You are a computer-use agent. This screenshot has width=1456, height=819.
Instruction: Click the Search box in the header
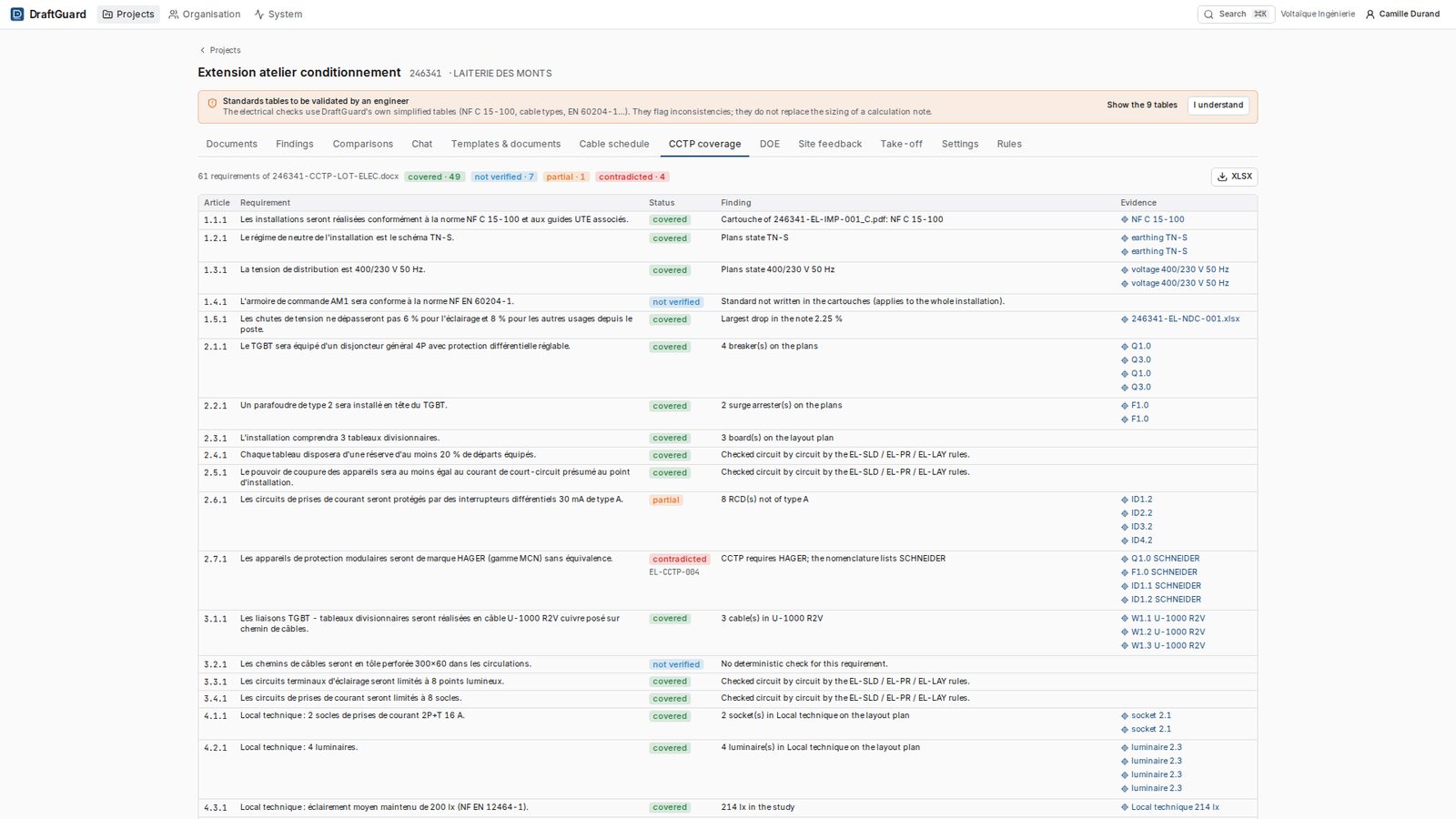point(1236,14)
